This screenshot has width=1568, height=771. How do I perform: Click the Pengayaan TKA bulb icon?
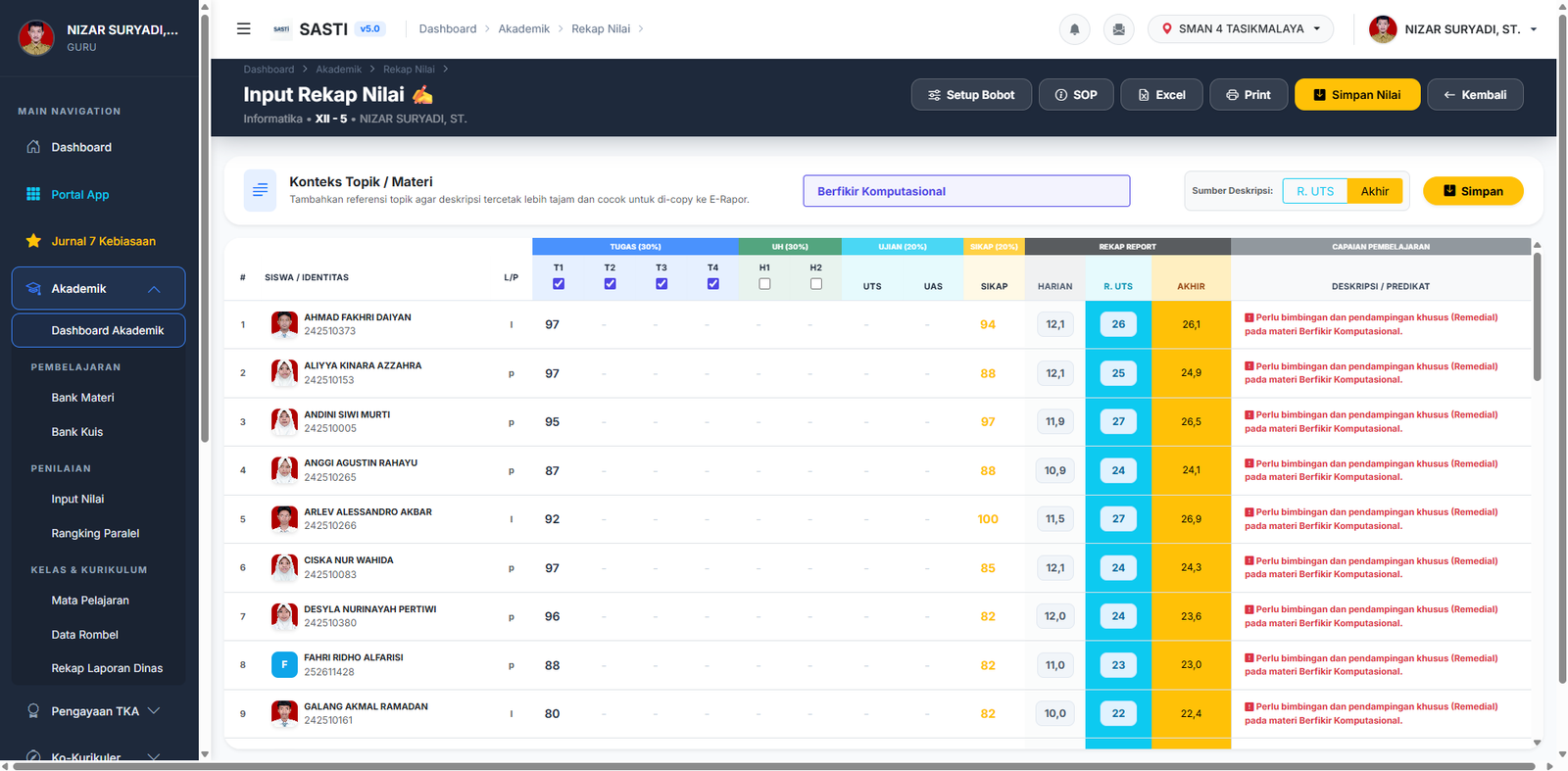[33, 711]
